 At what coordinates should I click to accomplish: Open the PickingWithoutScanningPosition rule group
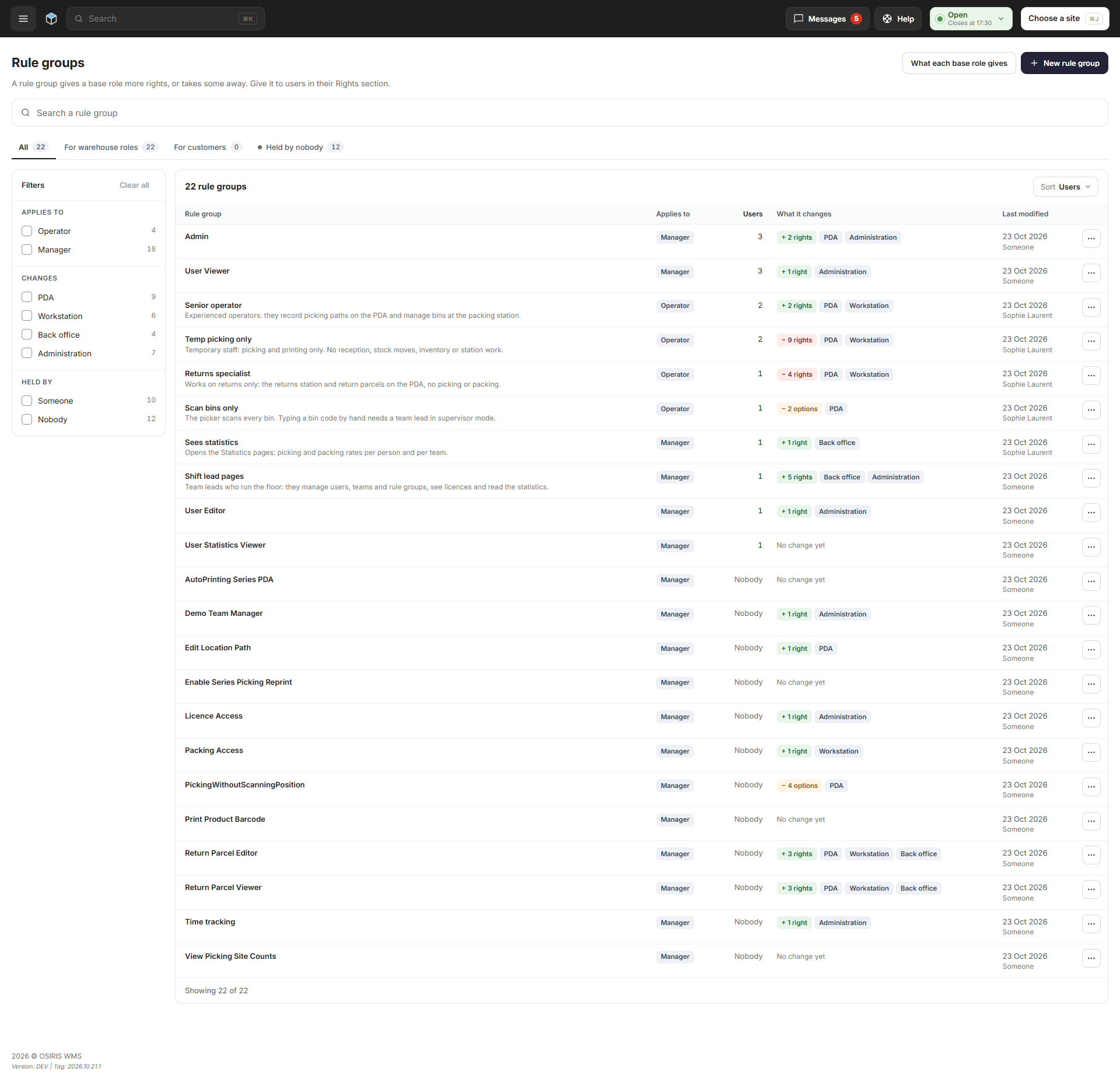coord(244,784)
